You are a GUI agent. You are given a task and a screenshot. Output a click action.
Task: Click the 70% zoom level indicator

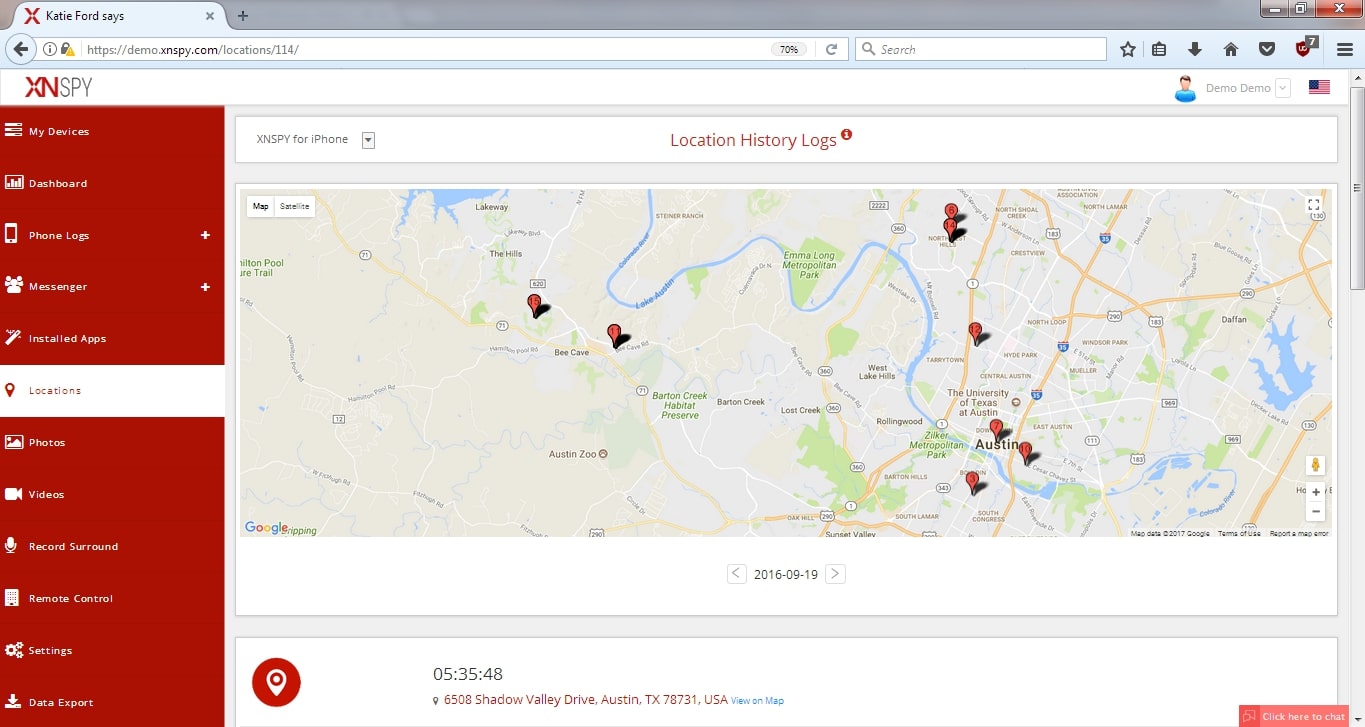tap(789, 49)
